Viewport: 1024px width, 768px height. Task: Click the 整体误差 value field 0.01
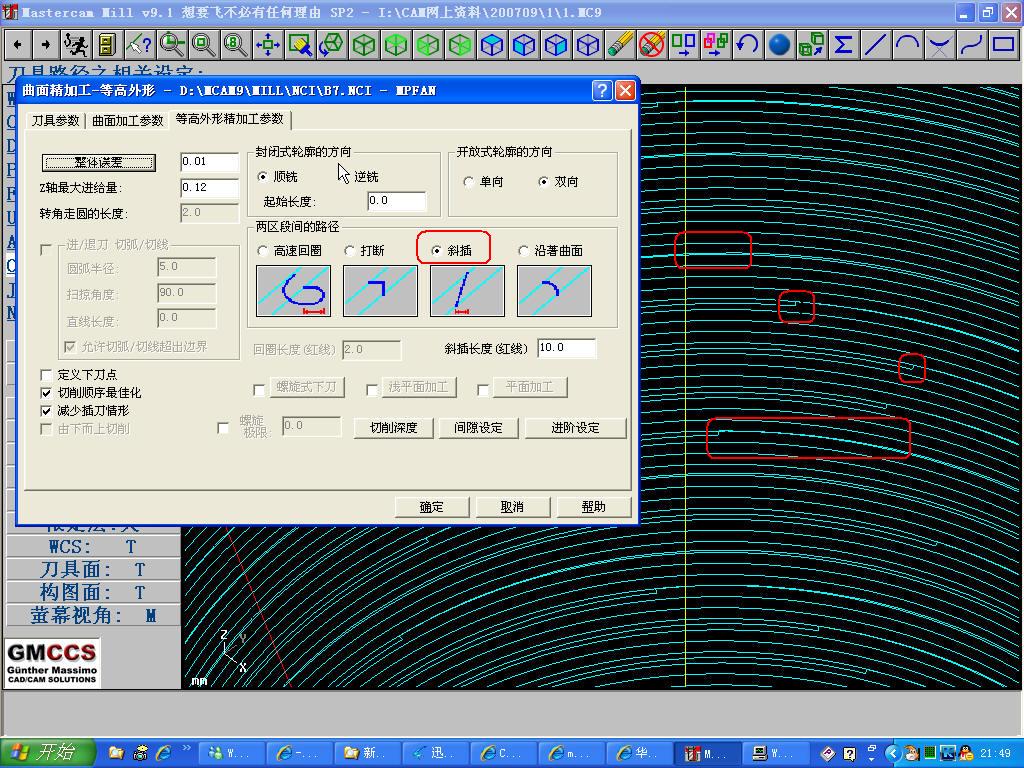(210, 161)
